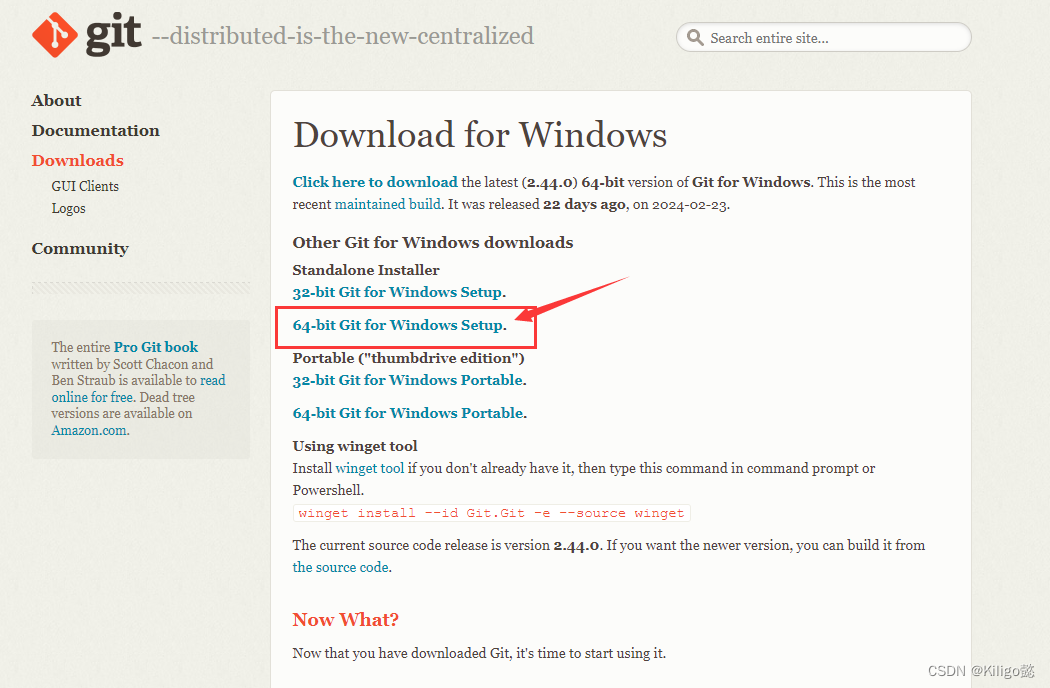Click the tagline '--distributed-is-the-new-centralized'
1050x688 pixels.
click(x=343, y=36)
